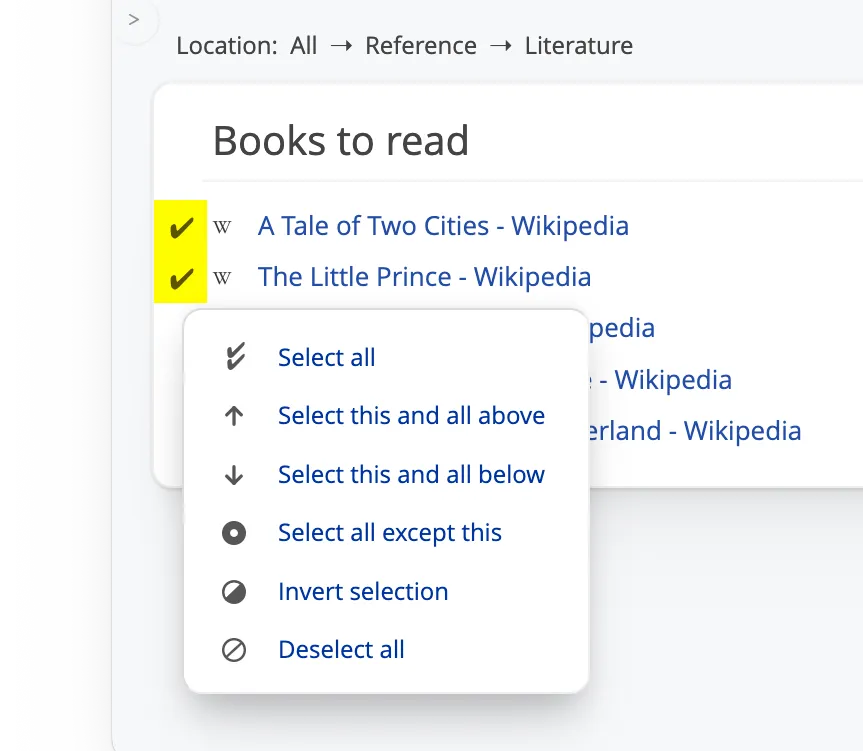Choose "Select this and all above"
863x751 pixels.
point(411,416)
